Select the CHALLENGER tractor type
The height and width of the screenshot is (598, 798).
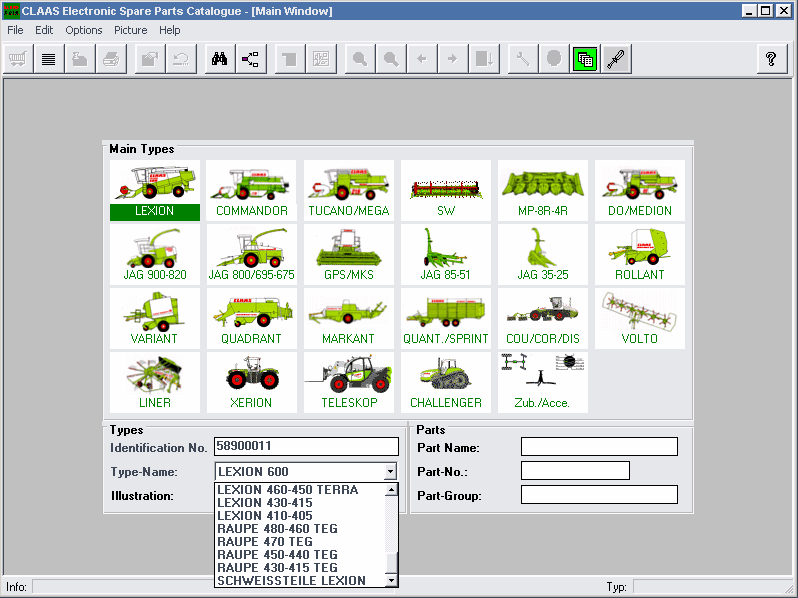[x=446, y=383]
